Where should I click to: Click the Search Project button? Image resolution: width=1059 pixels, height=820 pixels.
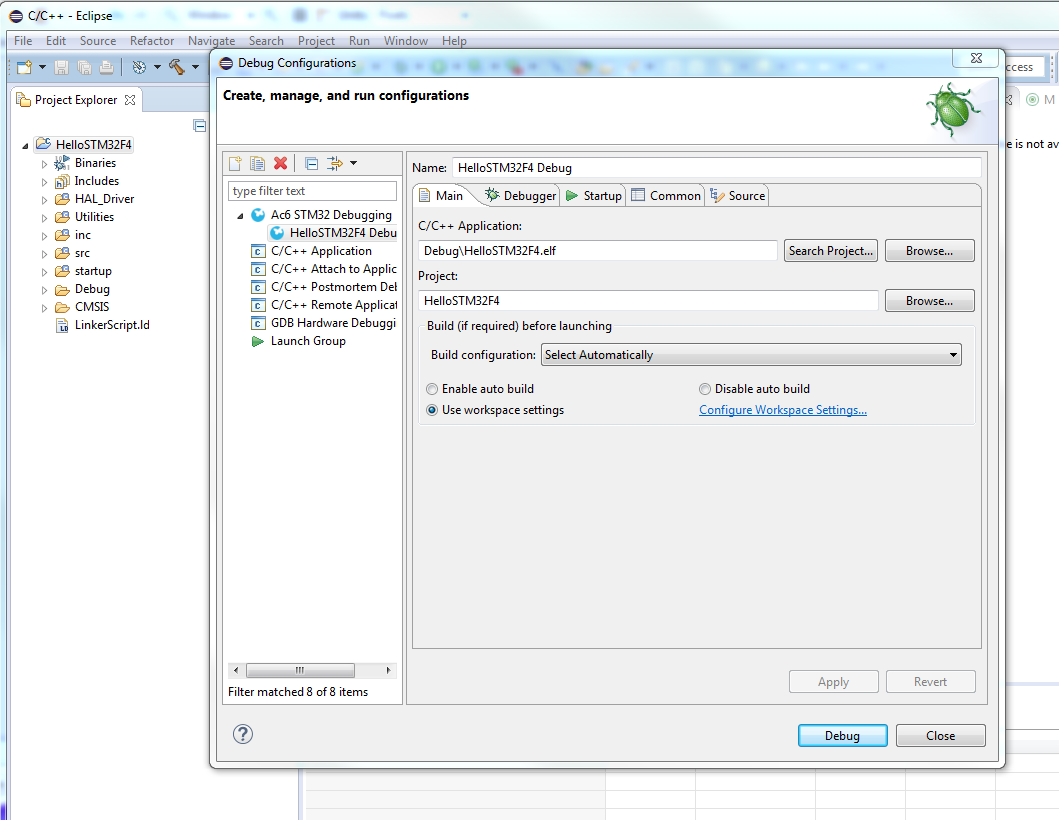pyautogui.click(x=831, y=251)
